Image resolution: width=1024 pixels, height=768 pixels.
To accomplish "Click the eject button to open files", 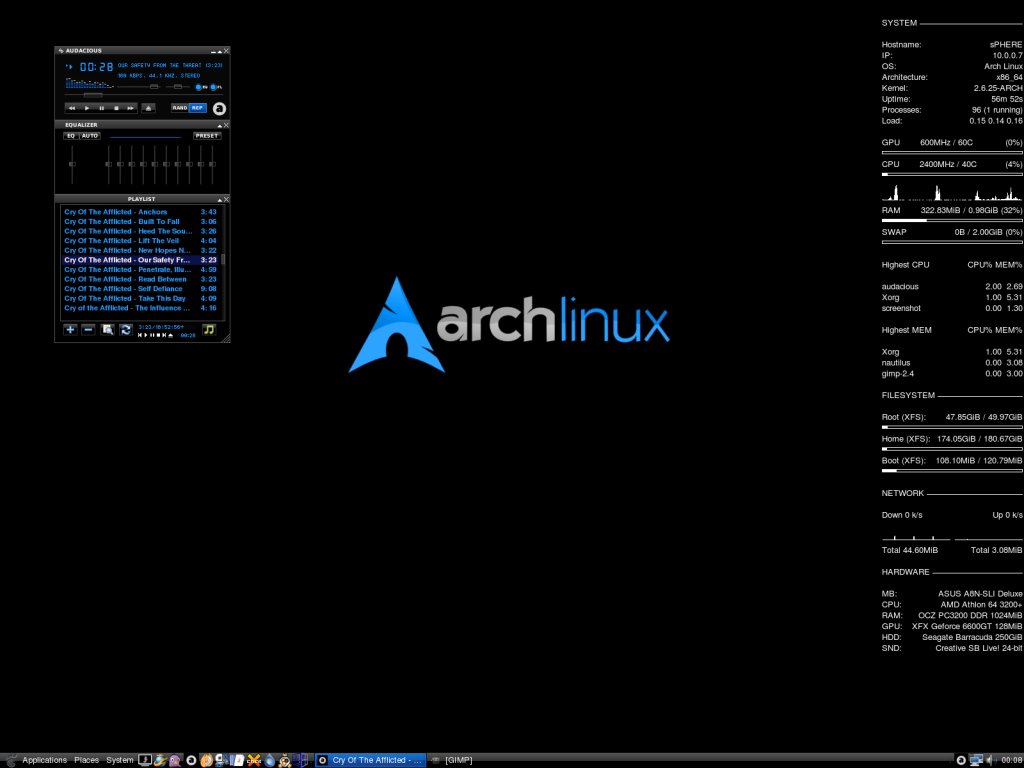I will tap(148, 108).
